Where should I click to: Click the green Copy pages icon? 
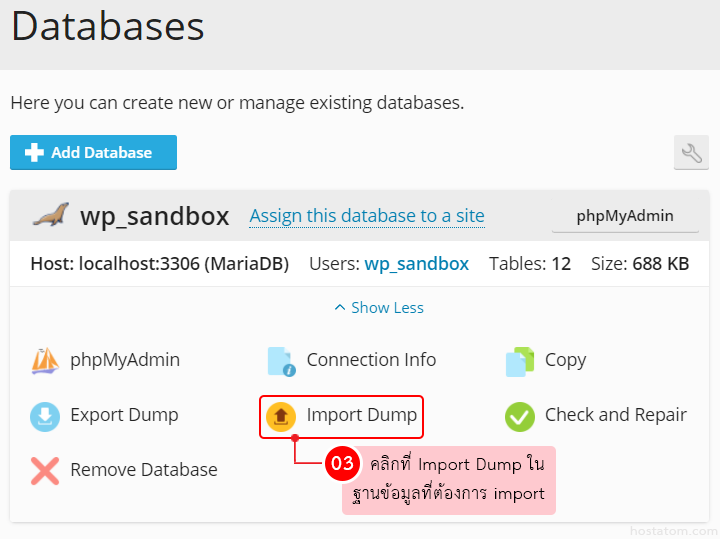520,361
